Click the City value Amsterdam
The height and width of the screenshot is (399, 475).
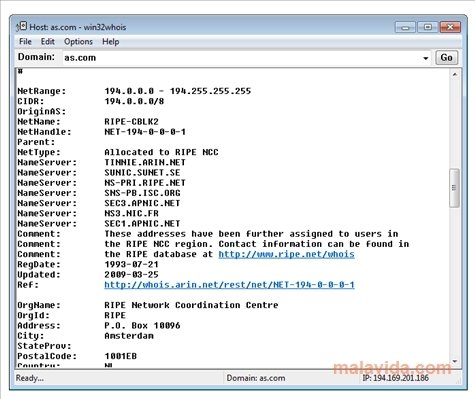click(129, 336)
